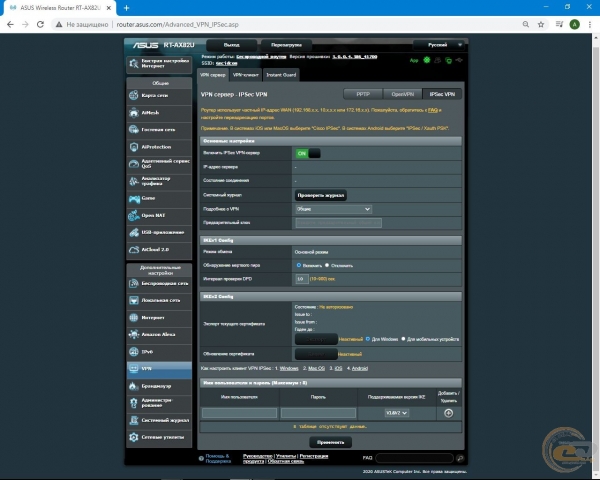Open AiCloud 2.0 in the sidebar
This screenshot has width=600, height=480.
(159, 250)
